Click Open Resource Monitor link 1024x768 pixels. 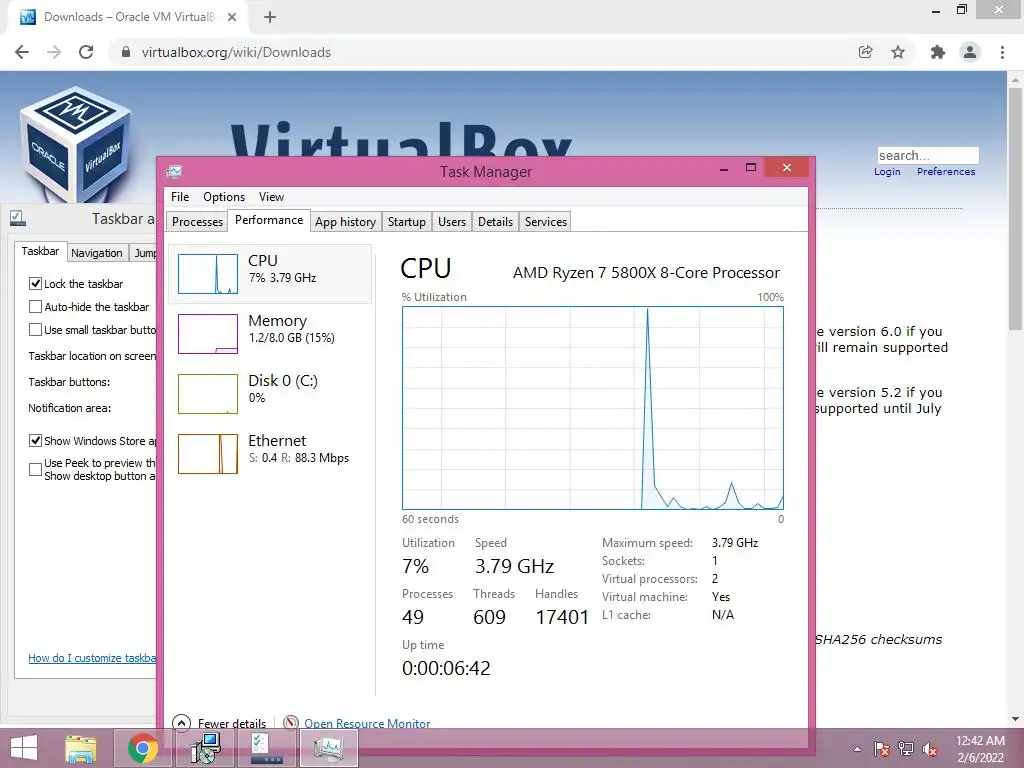367,723
